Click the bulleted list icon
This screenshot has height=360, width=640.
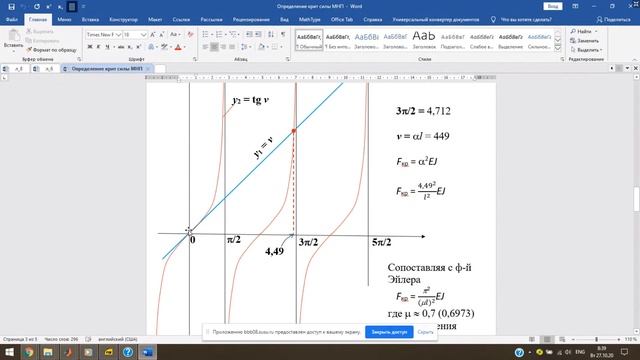(205, 34)
